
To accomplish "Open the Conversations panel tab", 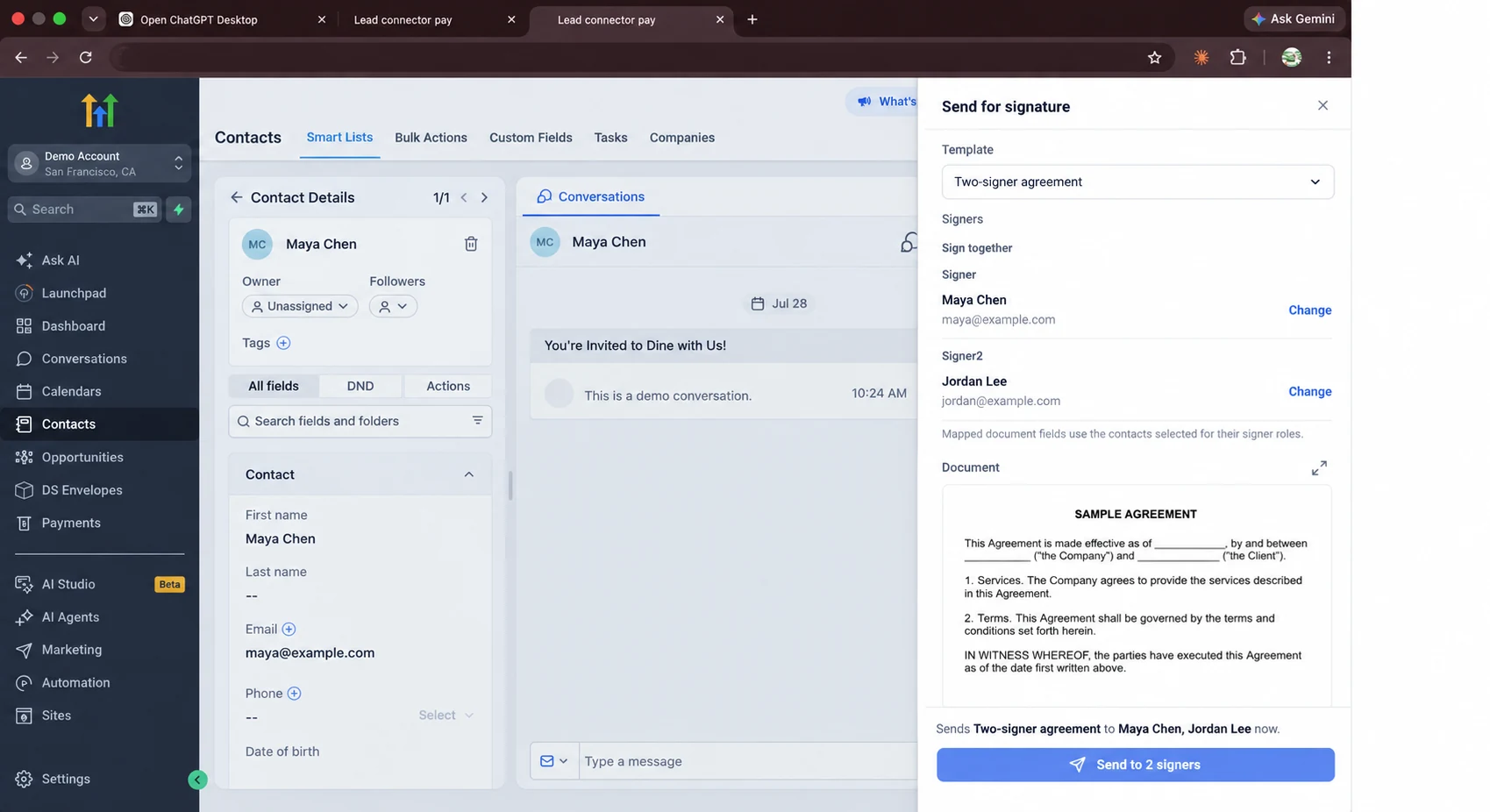I will [591, 196].
